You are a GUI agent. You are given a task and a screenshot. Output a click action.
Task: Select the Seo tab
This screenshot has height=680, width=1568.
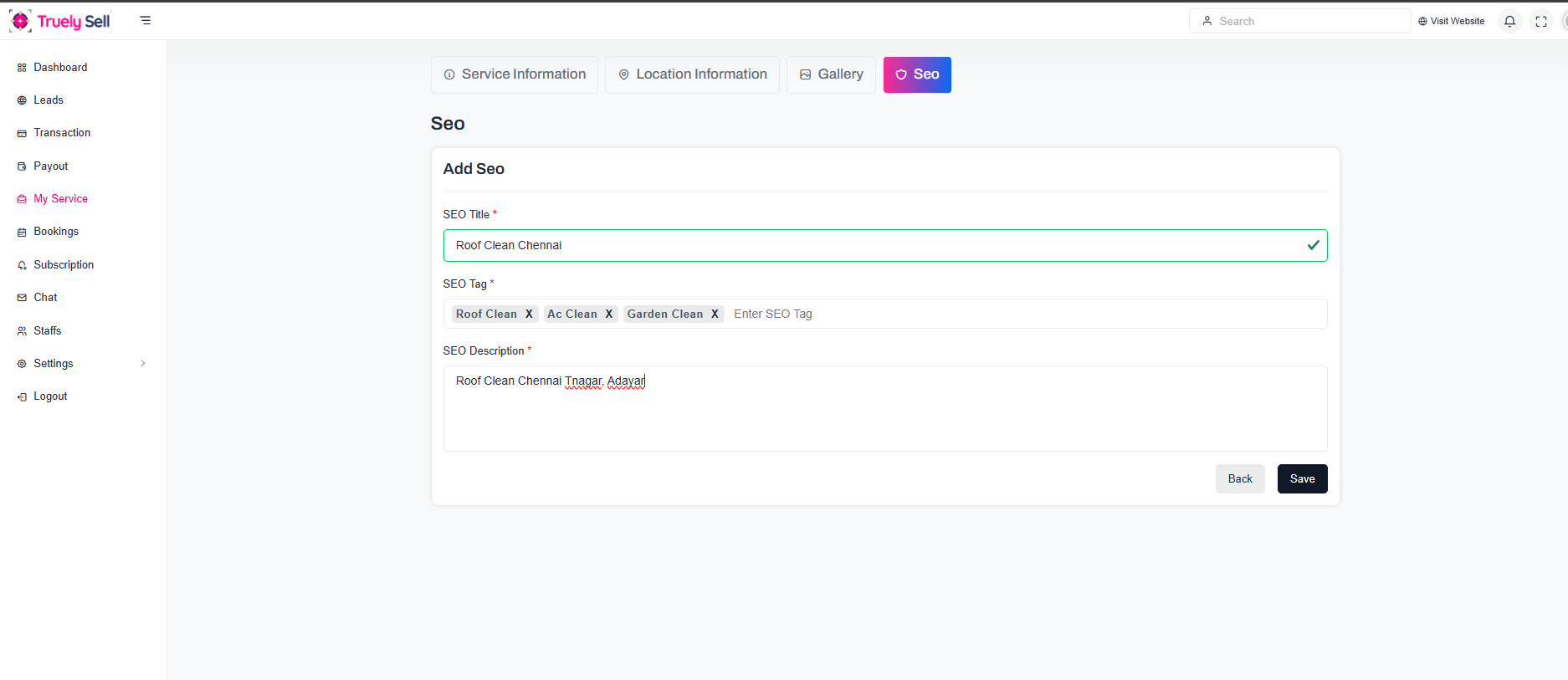pos(917,74)
